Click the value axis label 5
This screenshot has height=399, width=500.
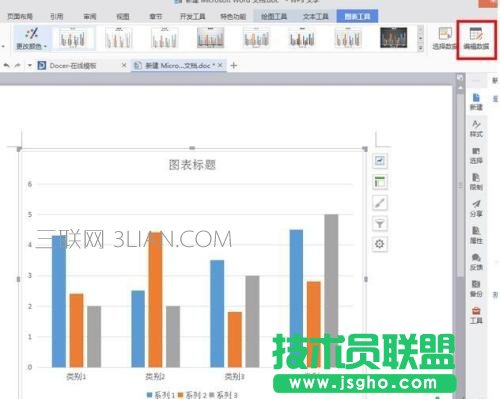click(x=30, y=215)
